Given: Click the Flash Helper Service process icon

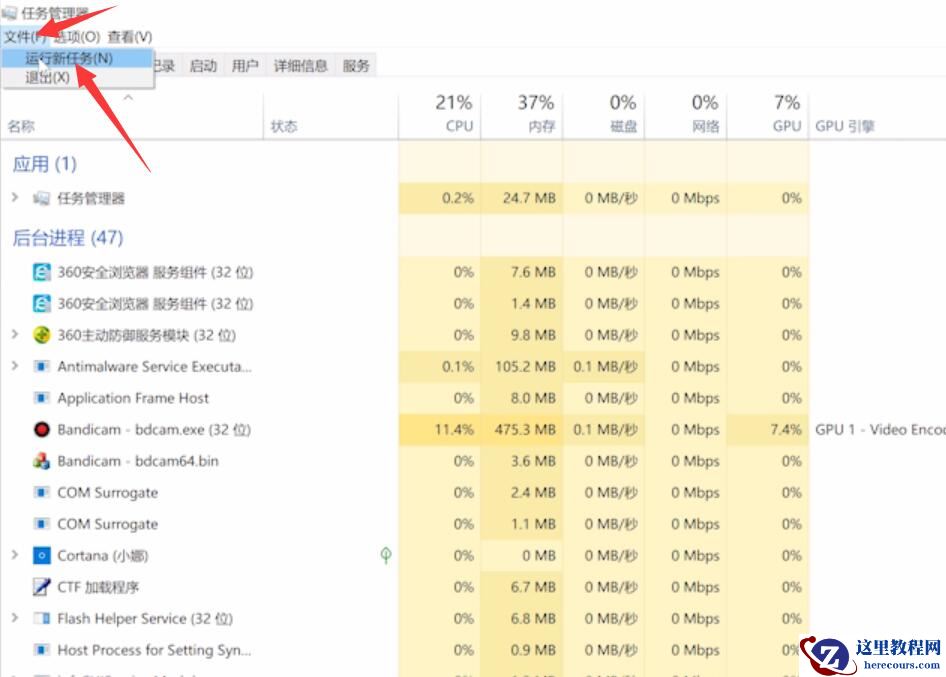Looking at the screenshot, I should [41, 618].
